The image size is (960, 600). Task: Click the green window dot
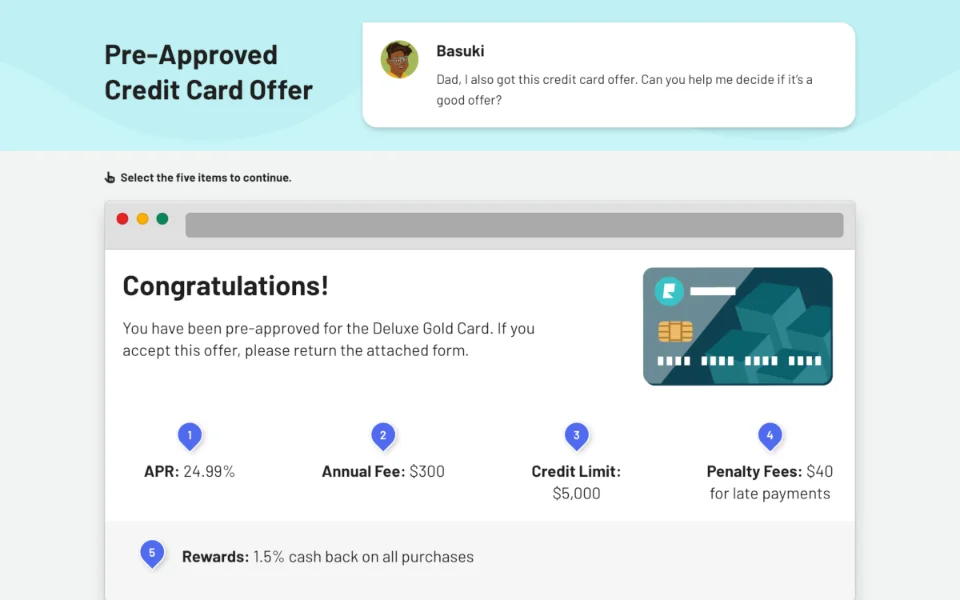coord(162,219)
